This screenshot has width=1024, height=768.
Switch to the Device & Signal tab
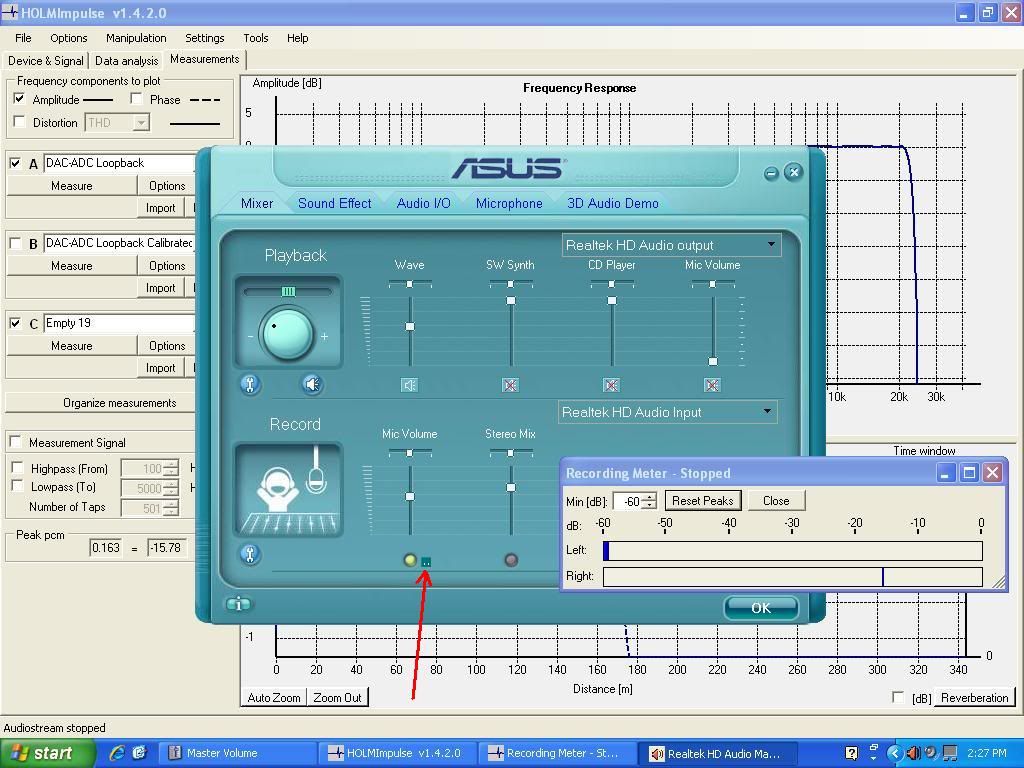point(45,61)
